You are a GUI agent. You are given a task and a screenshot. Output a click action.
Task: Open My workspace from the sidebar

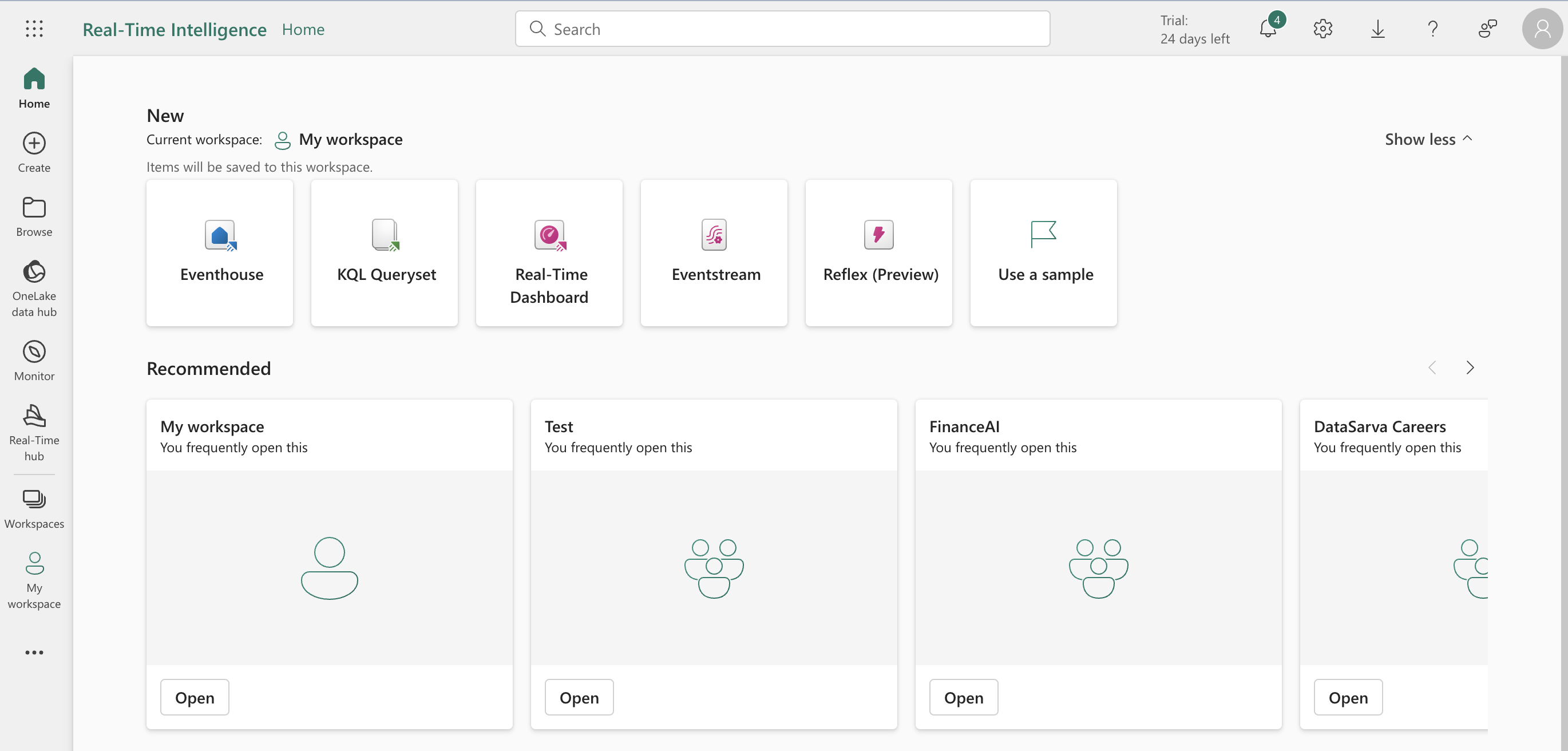[34, 581]
